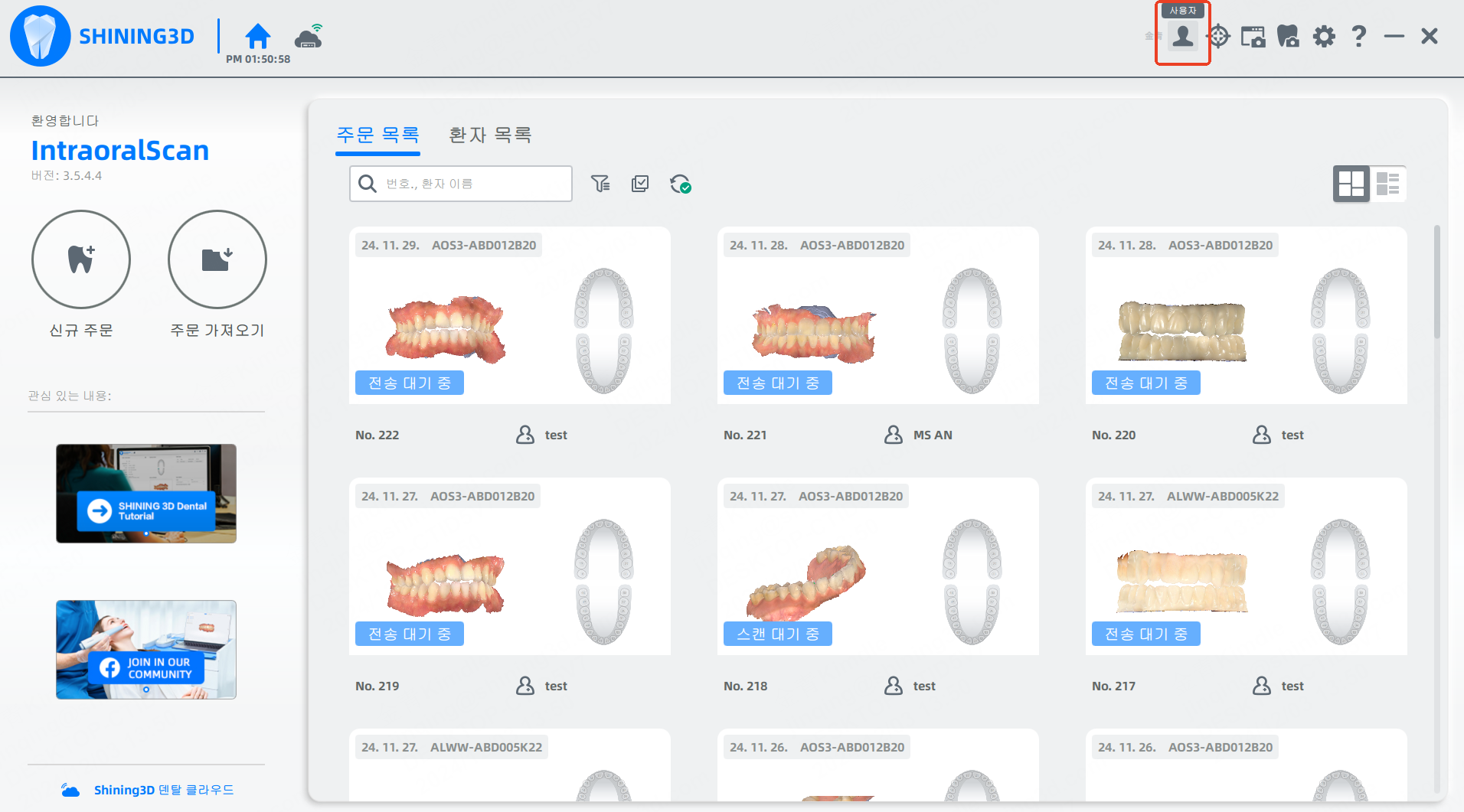Image resolution: width=1464 pixels, height=812 pixels.
Task: Open the 환자 목록 tab
Action: [x=490, y=135]
